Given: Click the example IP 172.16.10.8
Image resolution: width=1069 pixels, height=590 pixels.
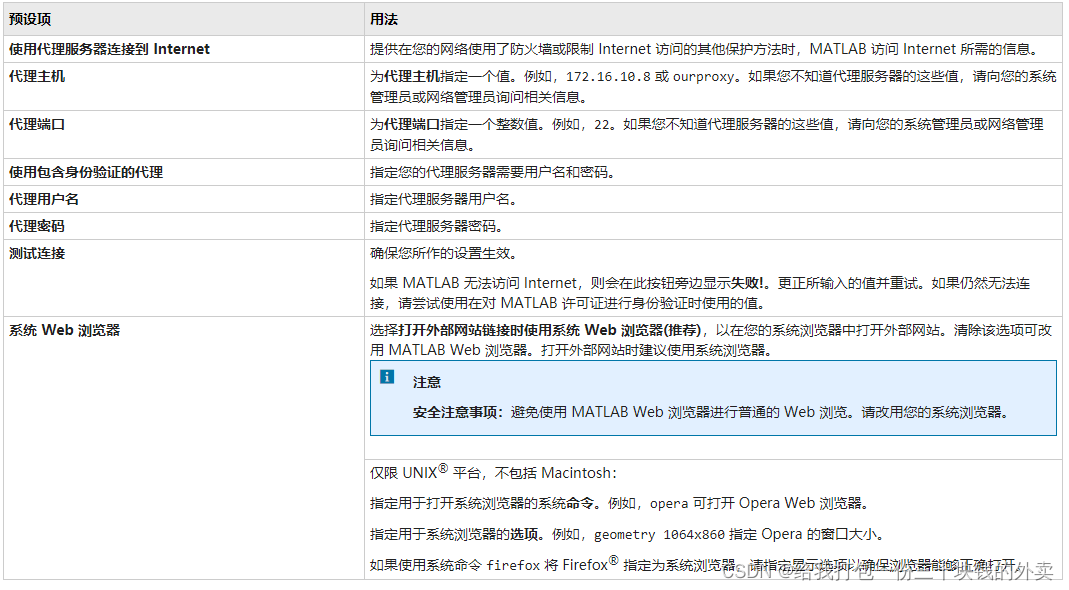Looking at the screenshot, I should 608,76.
